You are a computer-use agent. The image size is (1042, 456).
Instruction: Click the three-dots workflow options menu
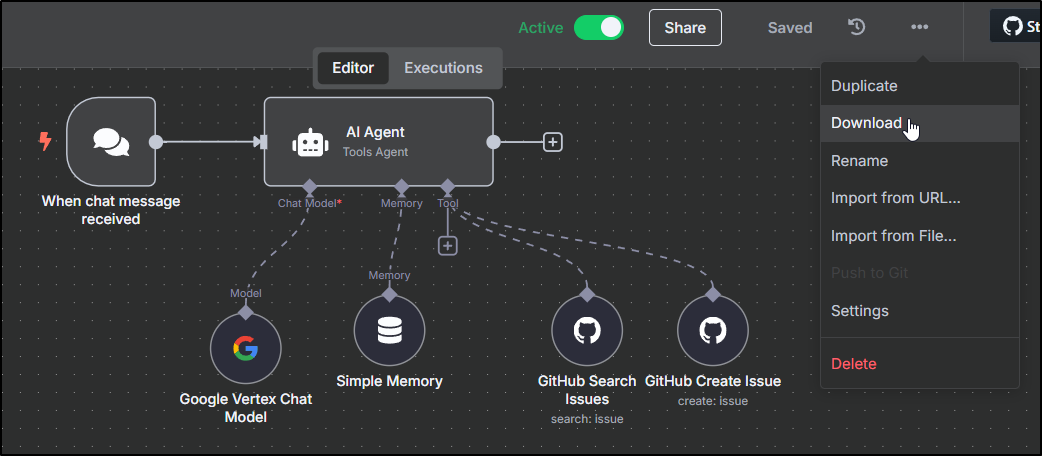pos(919,27)
